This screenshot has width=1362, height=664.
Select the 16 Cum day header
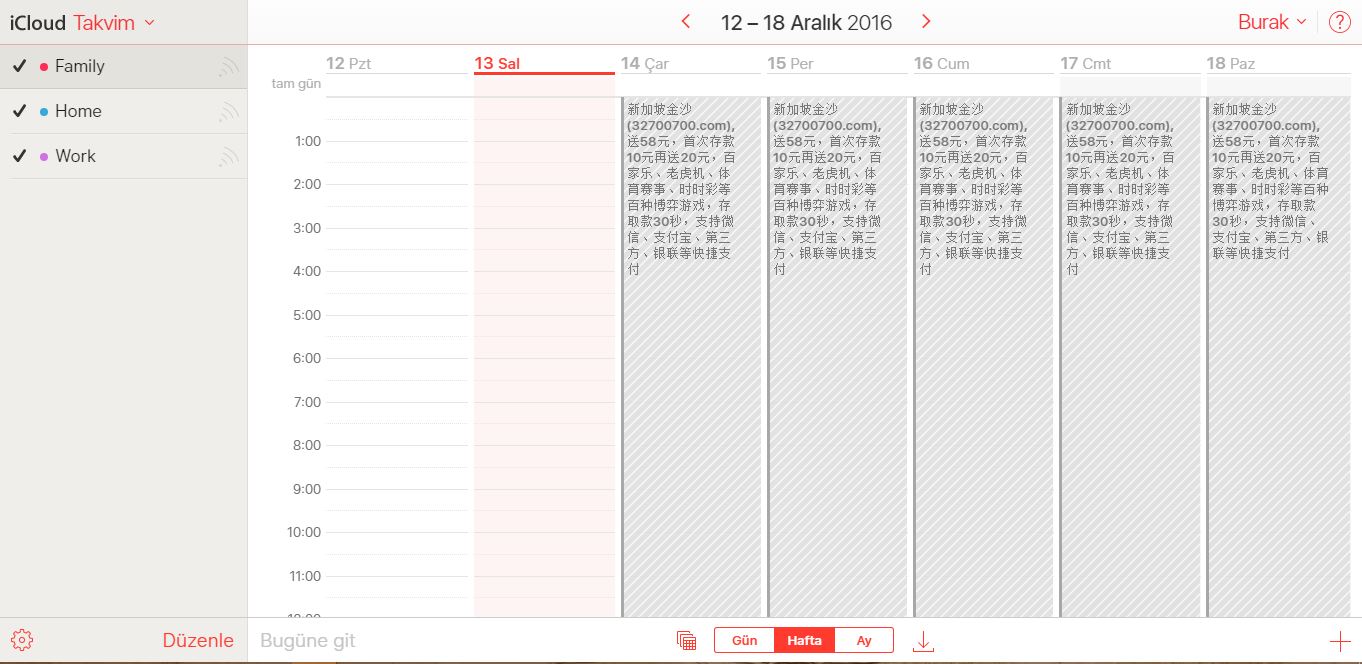(x=941, y=63)
